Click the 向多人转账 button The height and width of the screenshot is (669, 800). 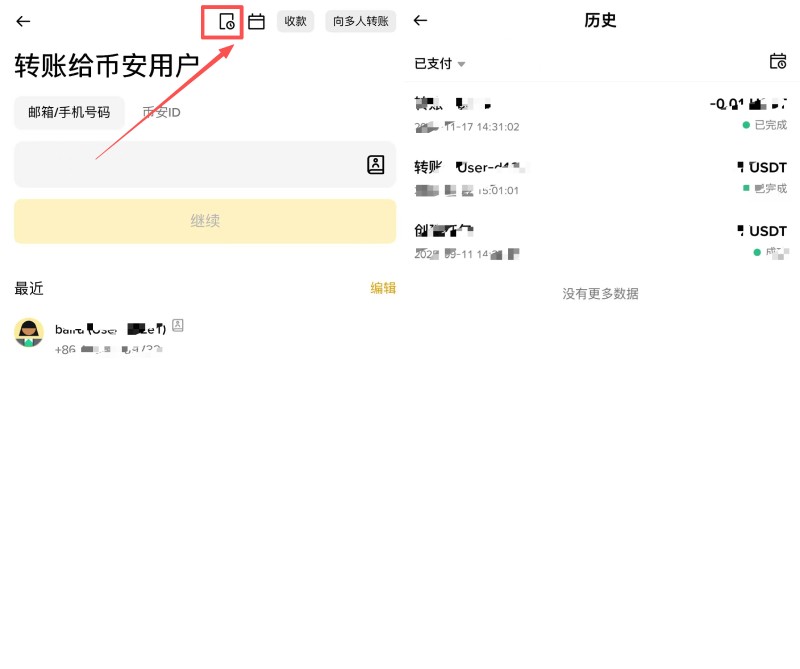point(359,20)
